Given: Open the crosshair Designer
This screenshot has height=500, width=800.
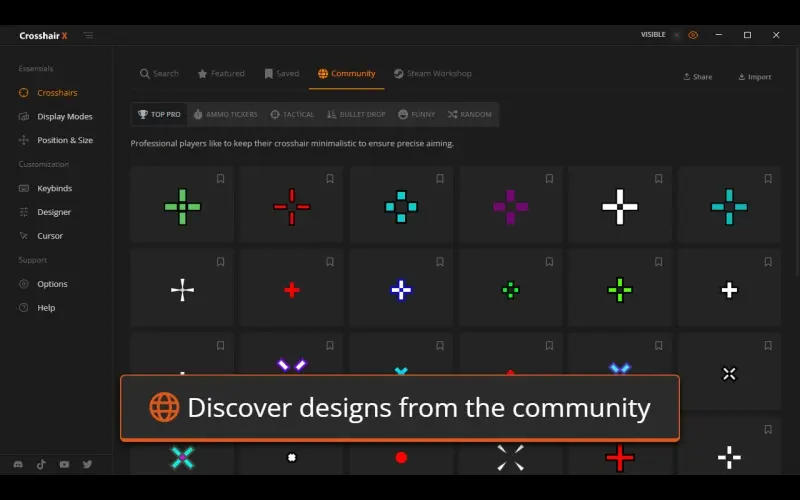Looking at the screenshot, I should click(54, 212).
